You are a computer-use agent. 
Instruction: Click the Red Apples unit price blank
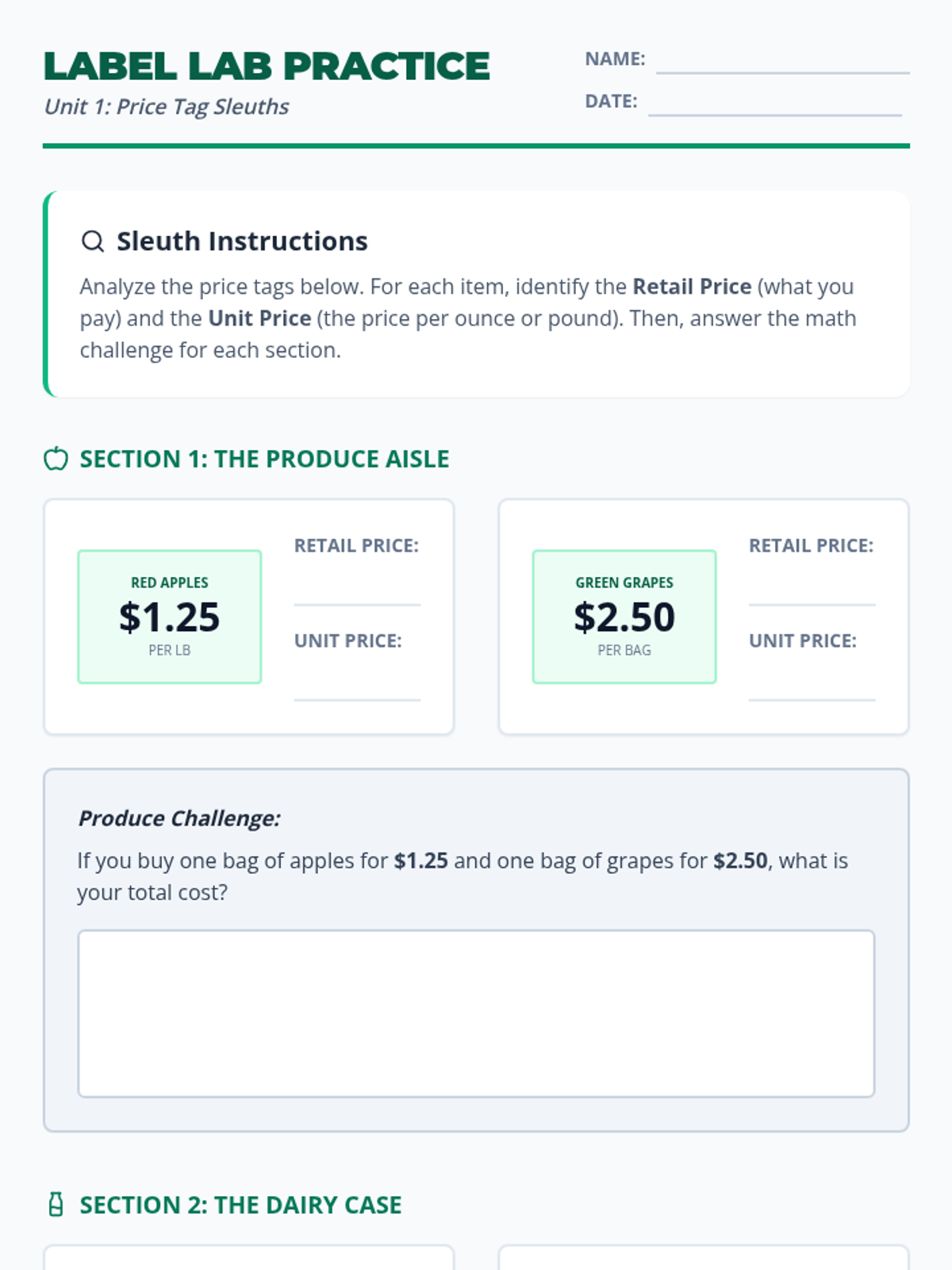click(357, 683)
